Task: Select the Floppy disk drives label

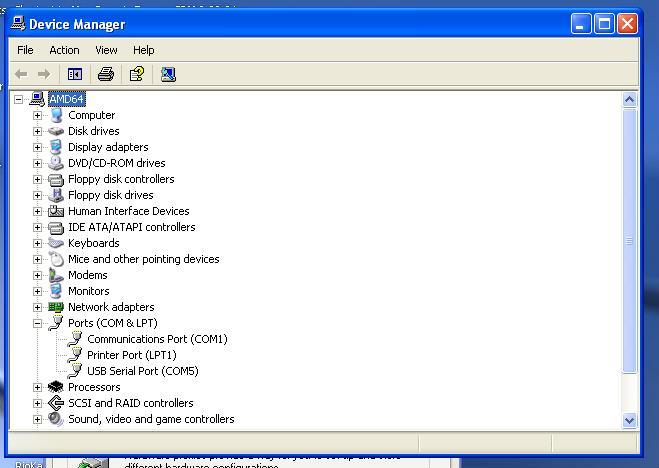Action: coord(111,195)
